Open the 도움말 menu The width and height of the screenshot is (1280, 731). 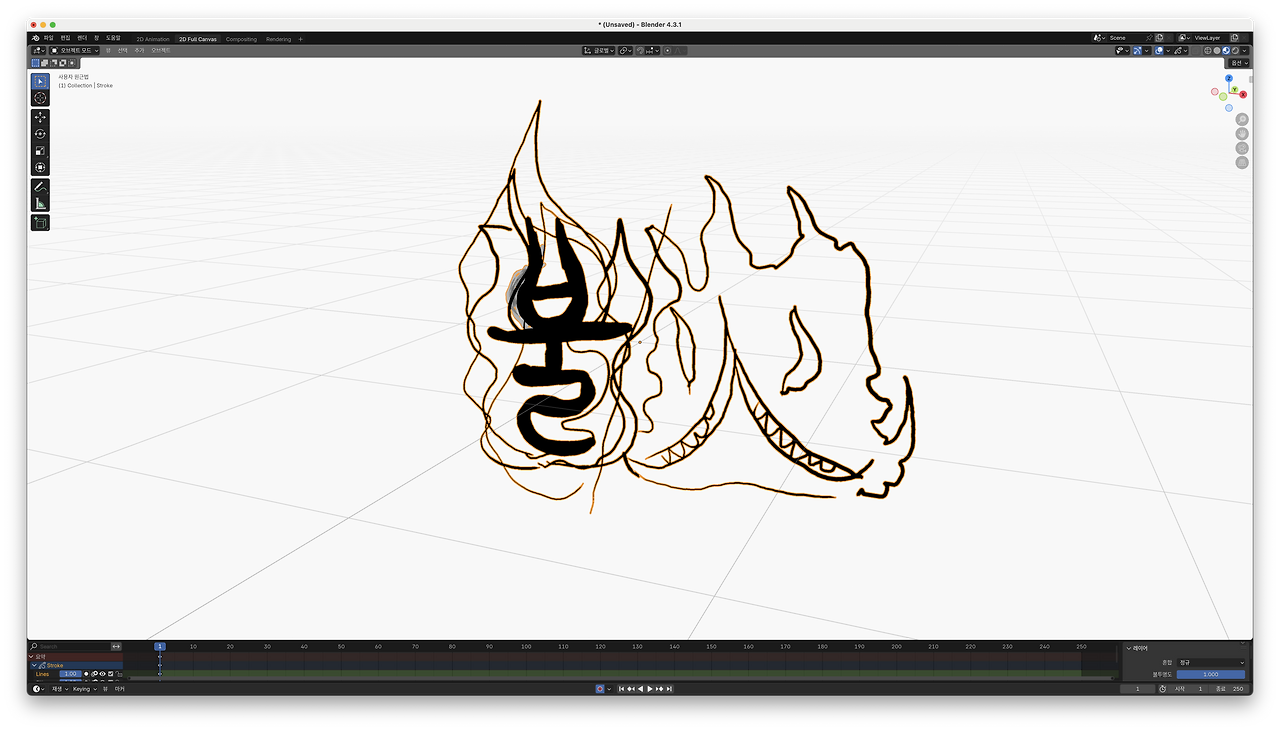[113, 38]
